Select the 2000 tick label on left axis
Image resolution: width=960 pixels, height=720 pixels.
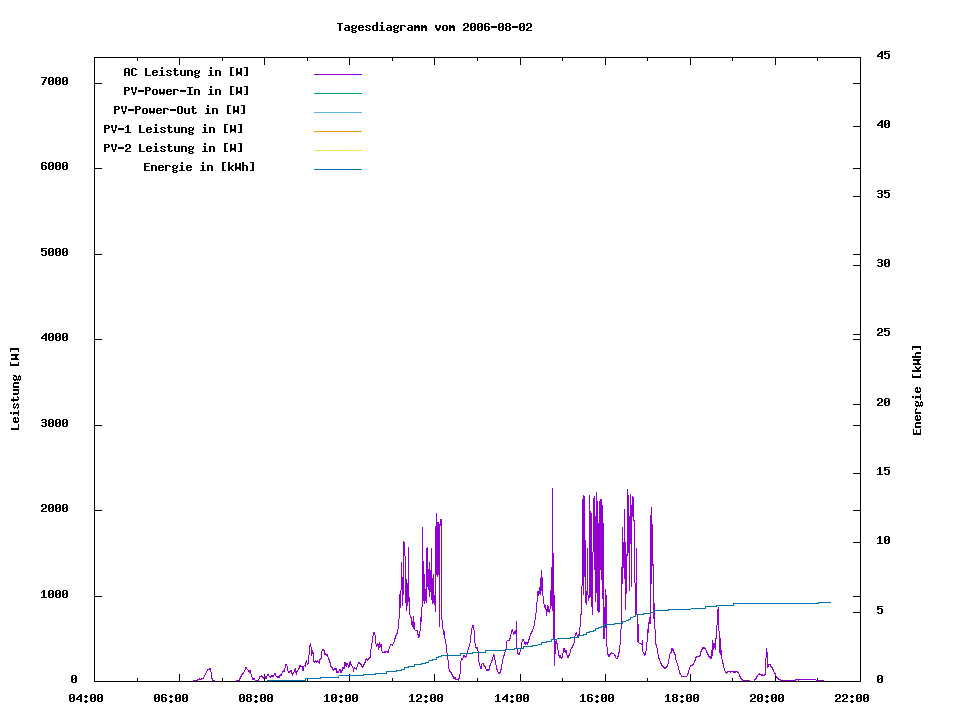[54, 509]
